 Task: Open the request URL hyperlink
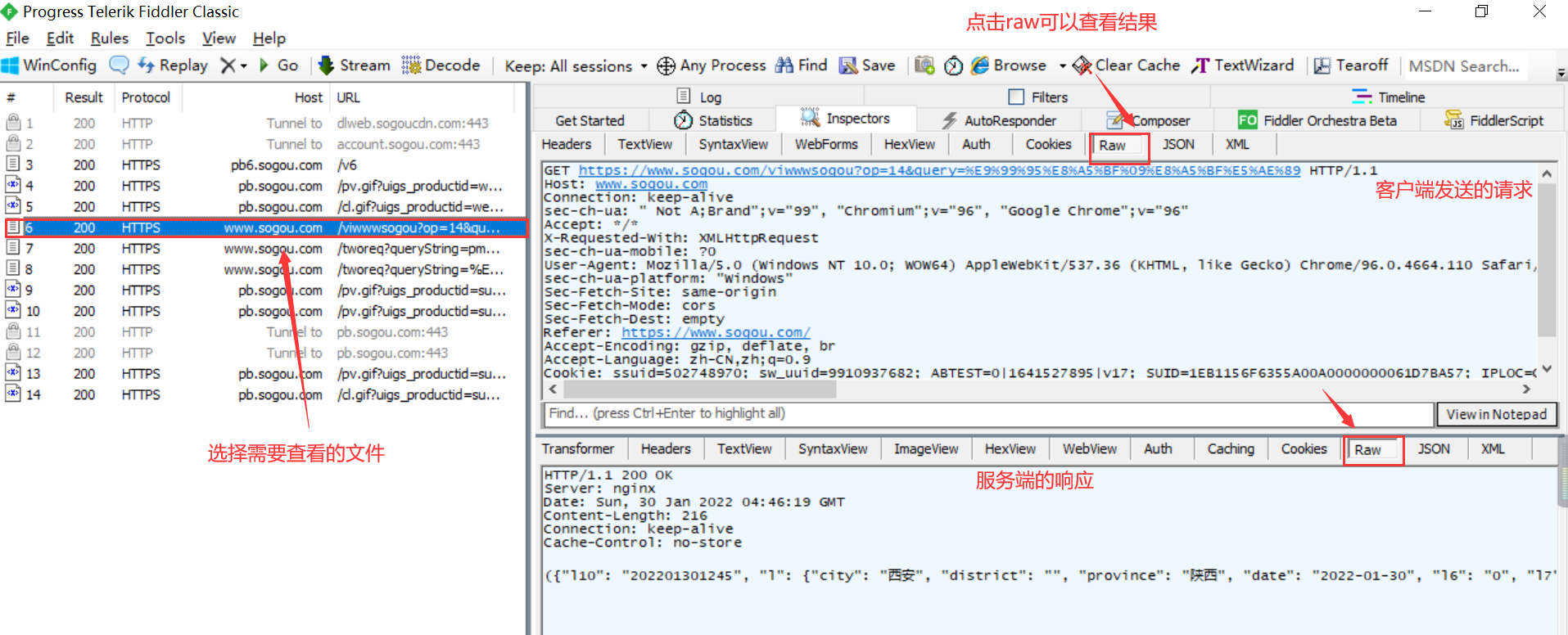click(939, 170)
